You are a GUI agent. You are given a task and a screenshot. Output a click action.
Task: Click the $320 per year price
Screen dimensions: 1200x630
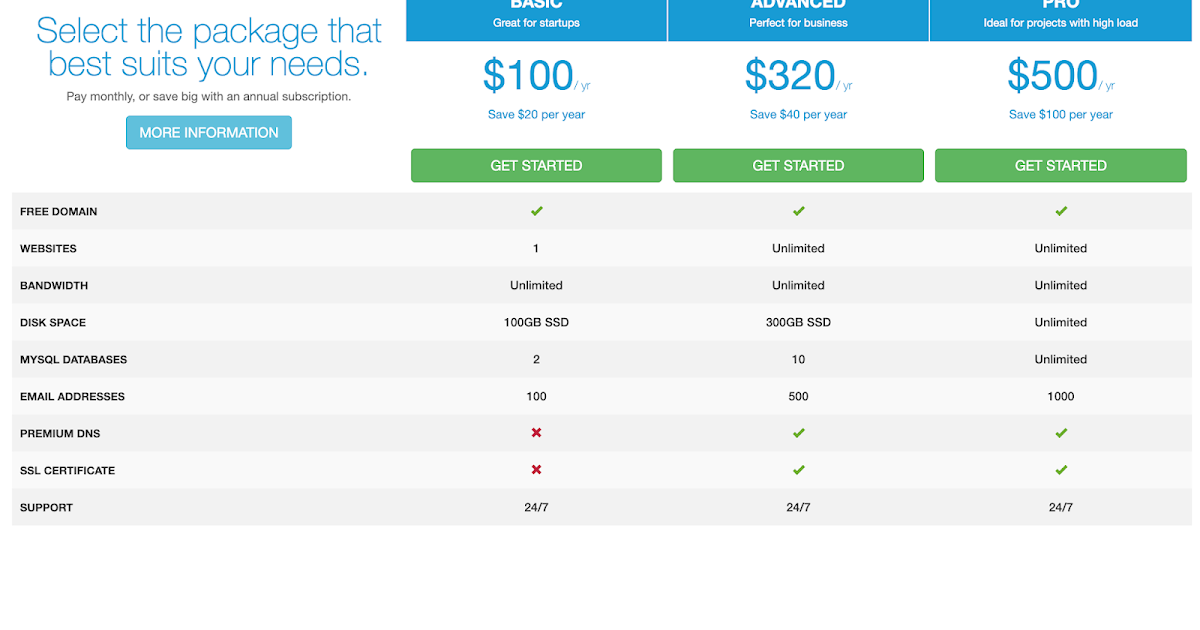pyautogui.click(x=792, y=76)
